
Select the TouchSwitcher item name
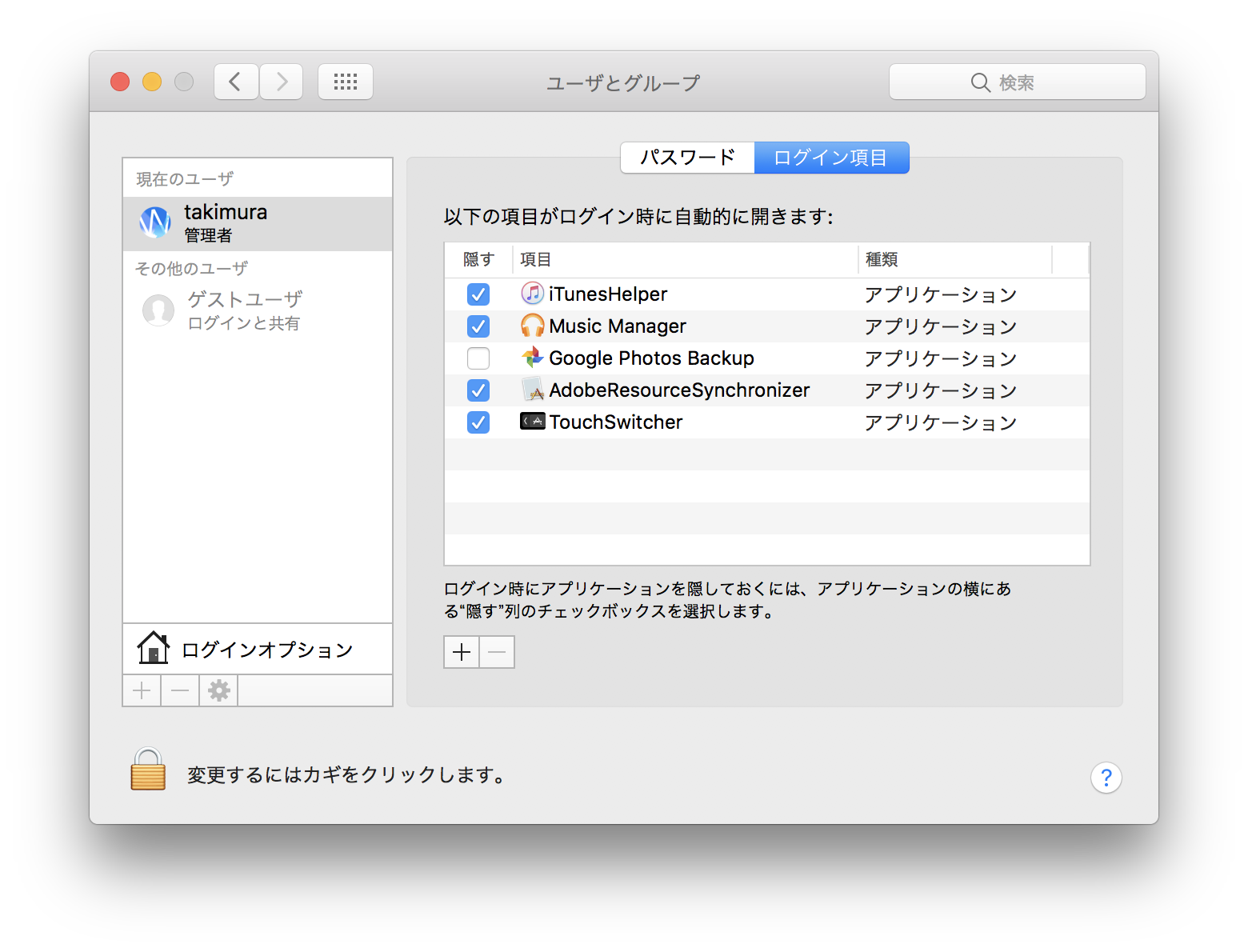click(616, 422)
